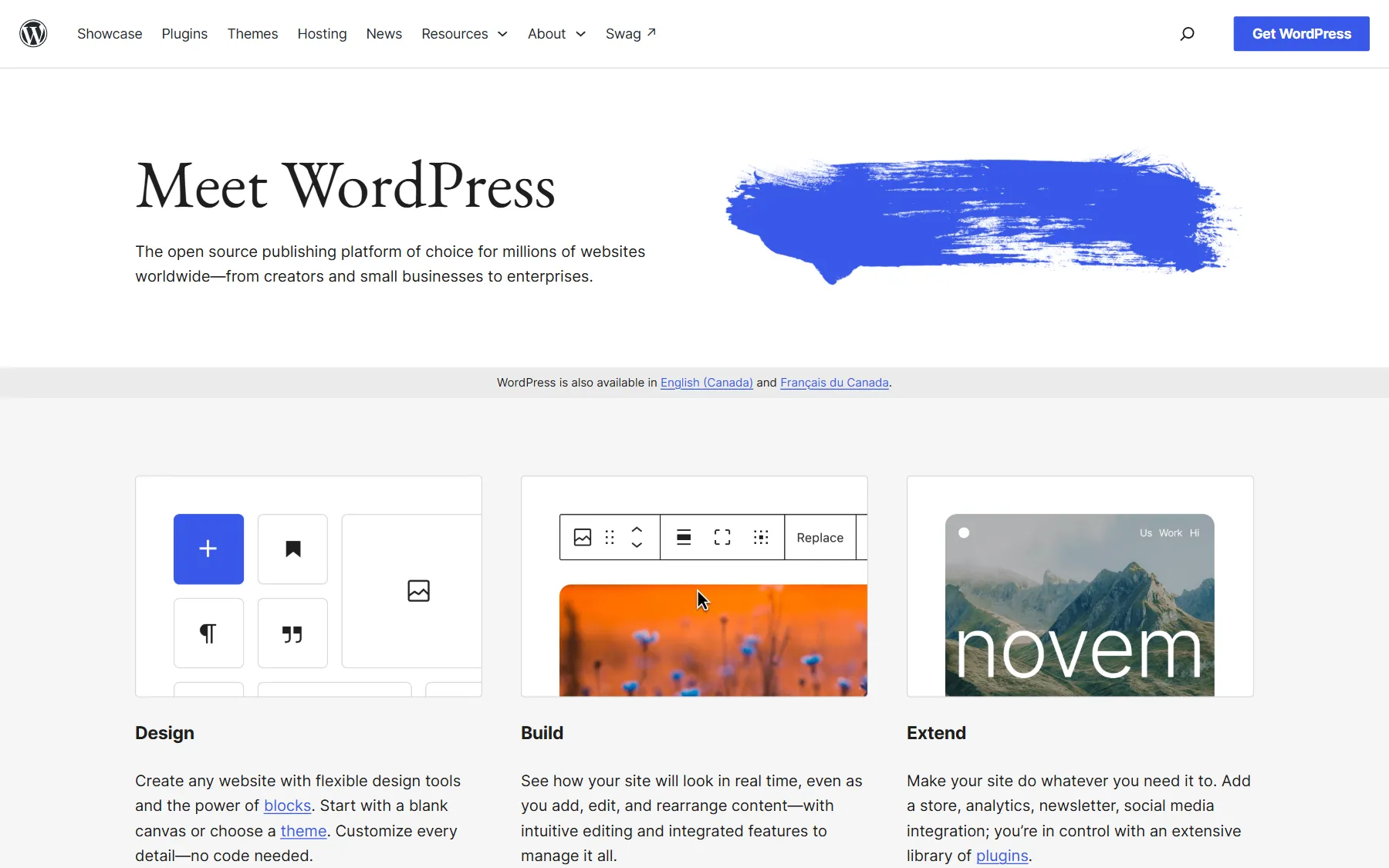Expand the Resources dropdown menu
Screen dimensions: 1389x868
(465, 34)
